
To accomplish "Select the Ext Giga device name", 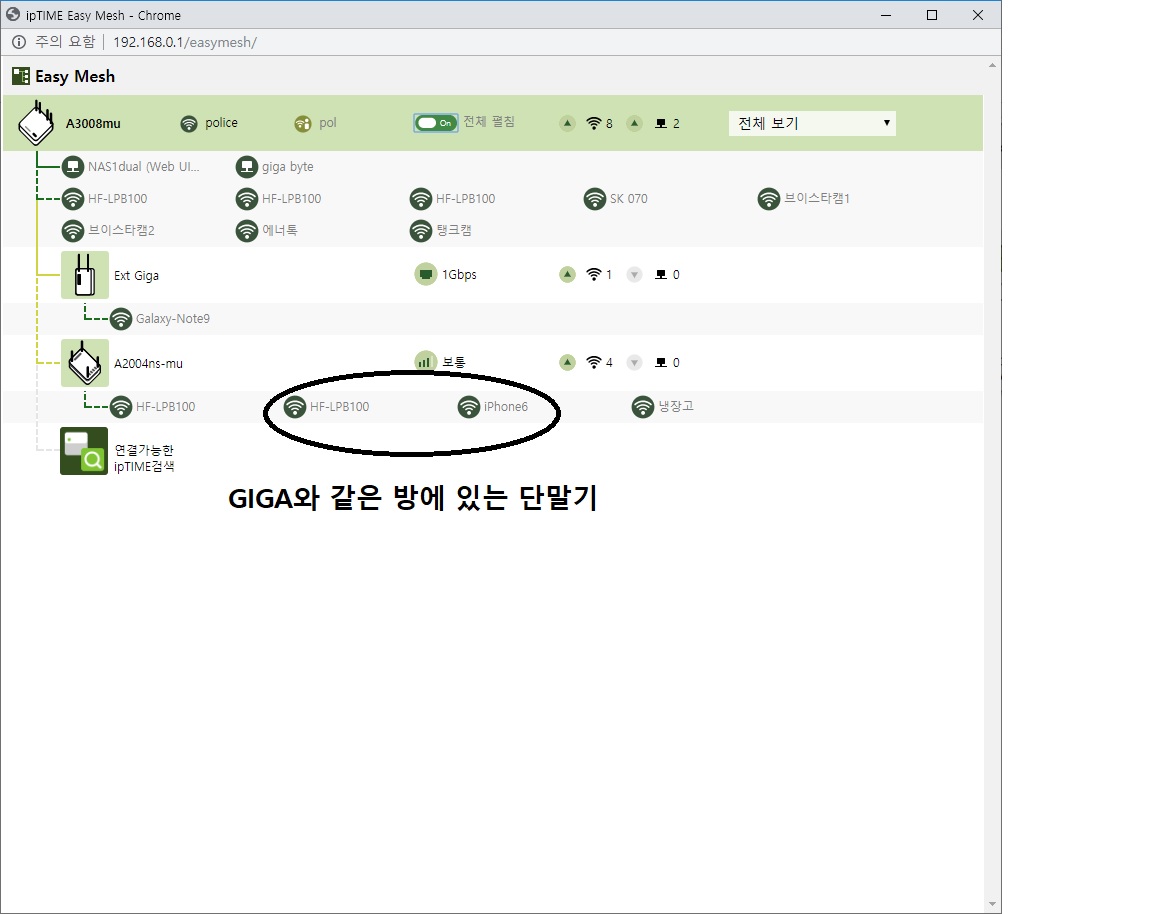I will (x=136, y=276).
